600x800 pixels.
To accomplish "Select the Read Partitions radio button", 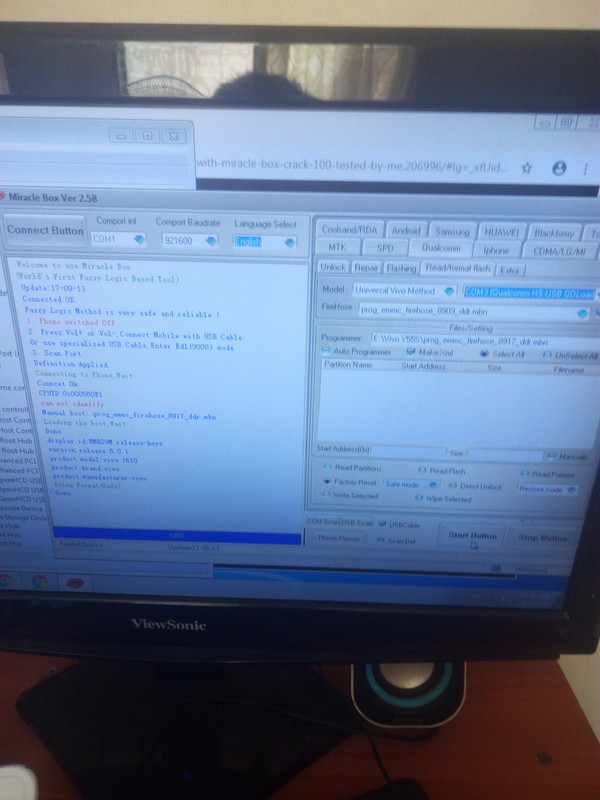I will (328, 467).
